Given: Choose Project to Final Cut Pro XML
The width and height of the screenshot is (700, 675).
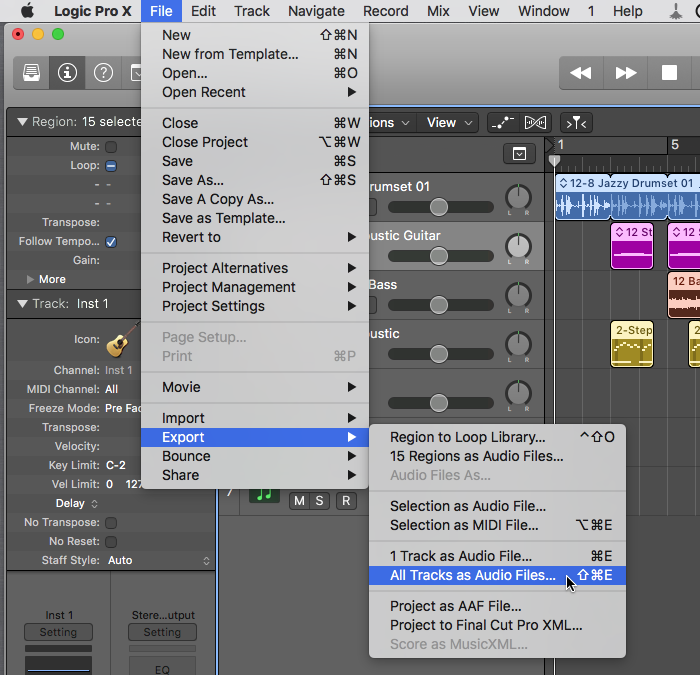Looking at the screenshot, I should (497, 625).
